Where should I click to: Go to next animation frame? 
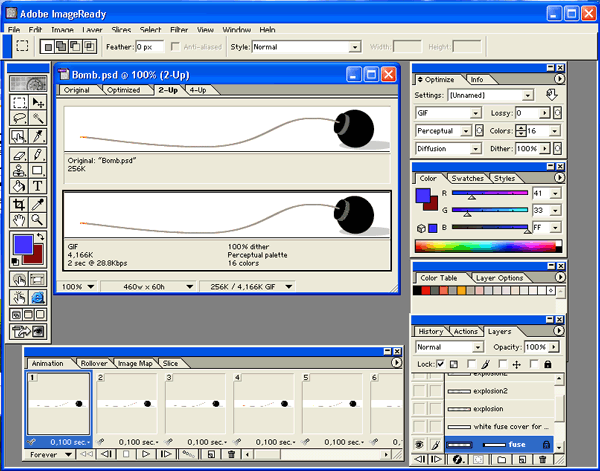pos(166,454)
